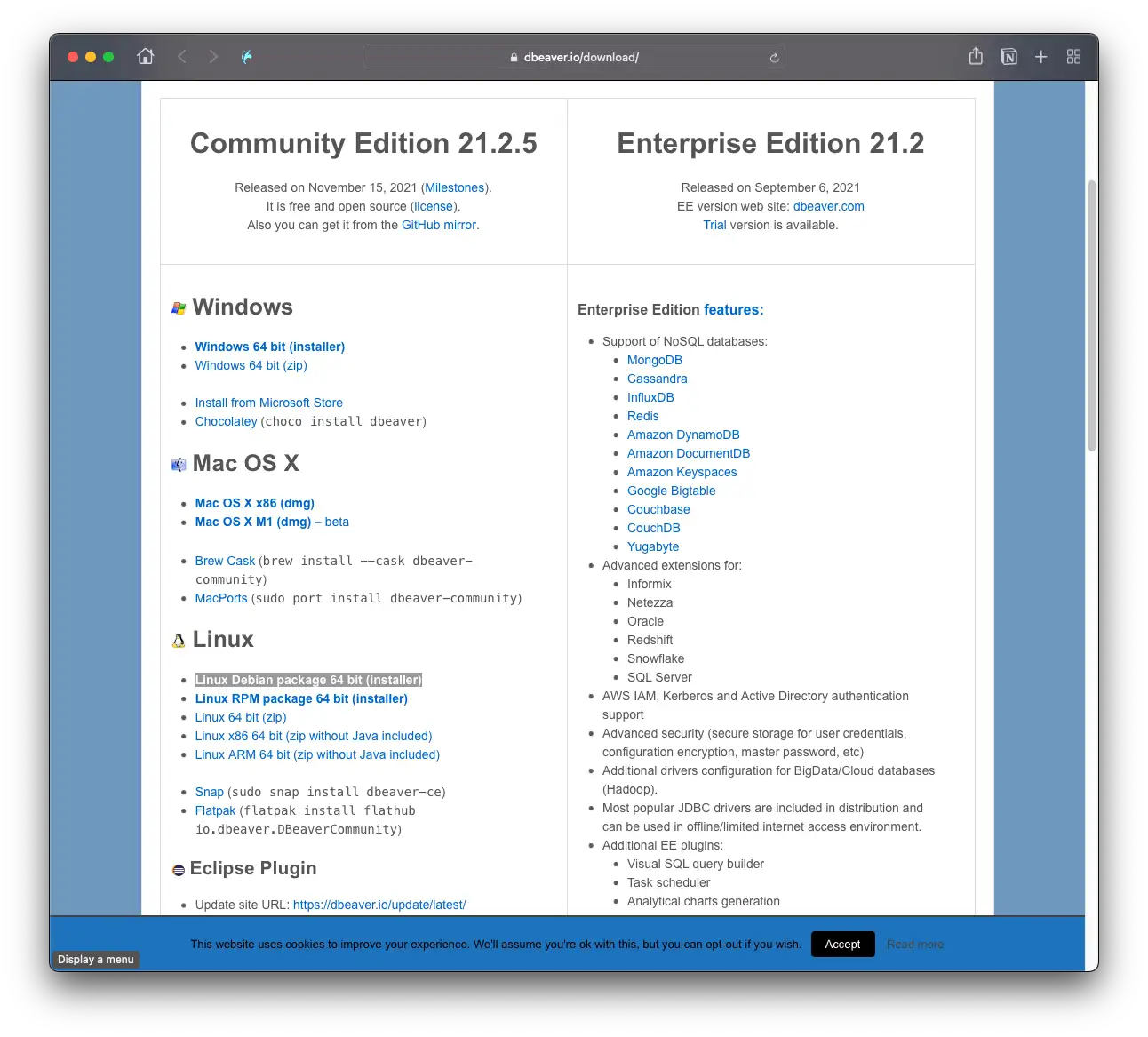Screen dimensions: 1148x1037
Task: Open the dbeaver.io/update/latest URL
Action: point(379,905)
